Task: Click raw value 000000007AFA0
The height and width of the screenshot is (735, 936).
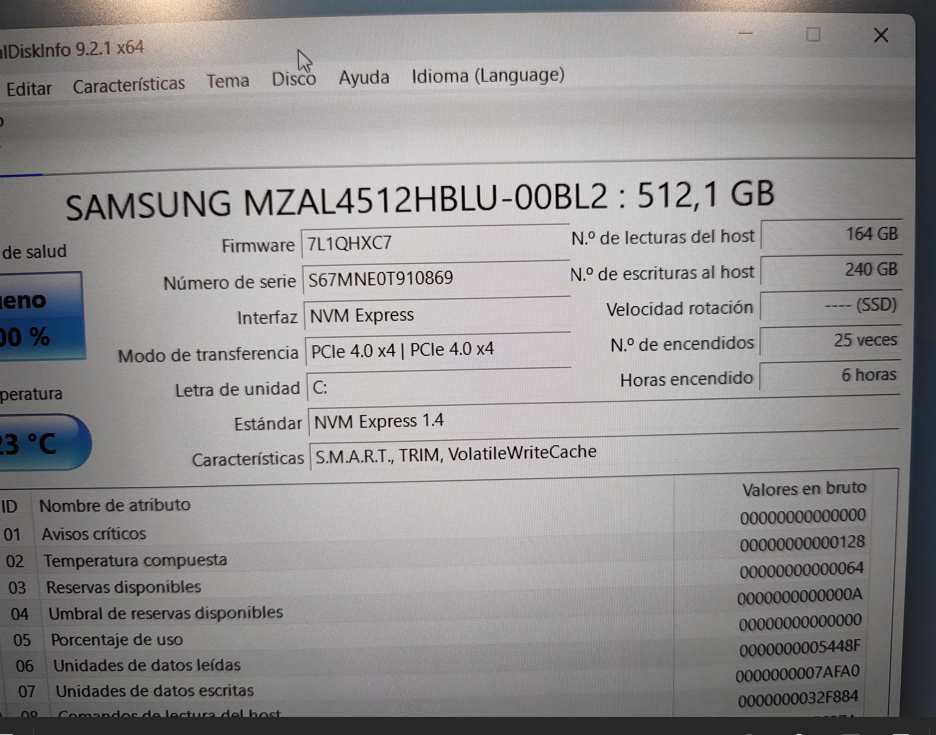Action: point(798,674)
